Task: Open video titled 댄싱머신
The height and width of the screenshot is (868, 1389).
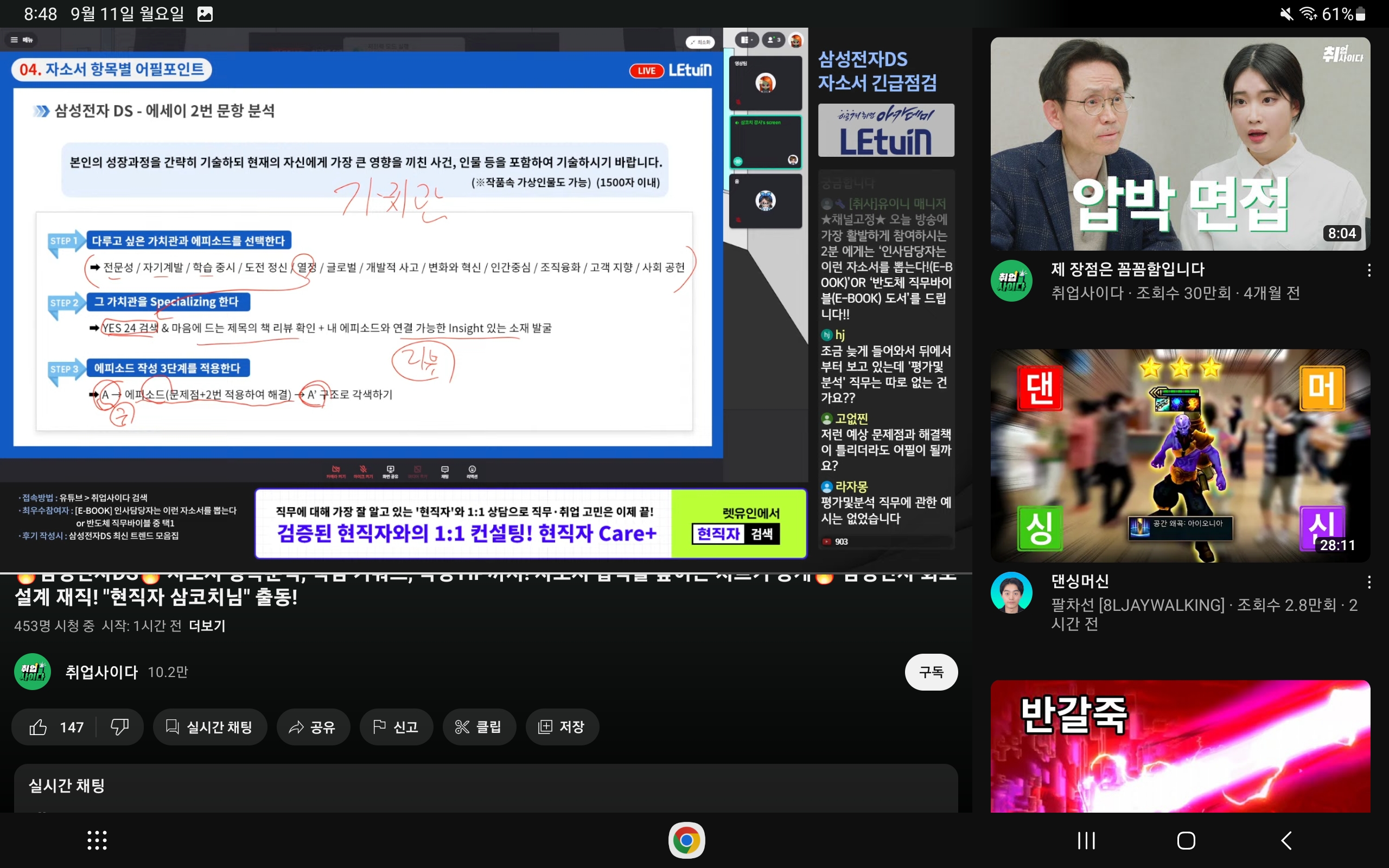Action: click(x=1080, y=581)
